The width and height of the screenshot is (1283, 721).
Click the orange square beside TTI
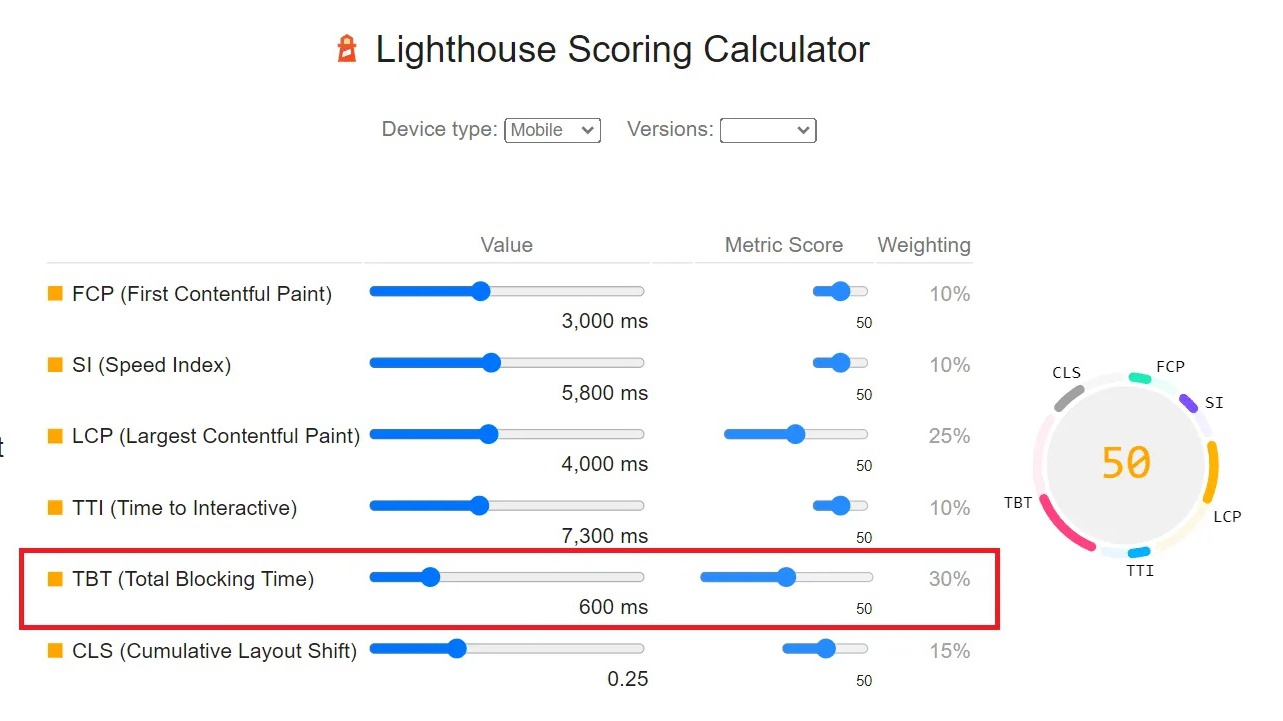point(55,508)
